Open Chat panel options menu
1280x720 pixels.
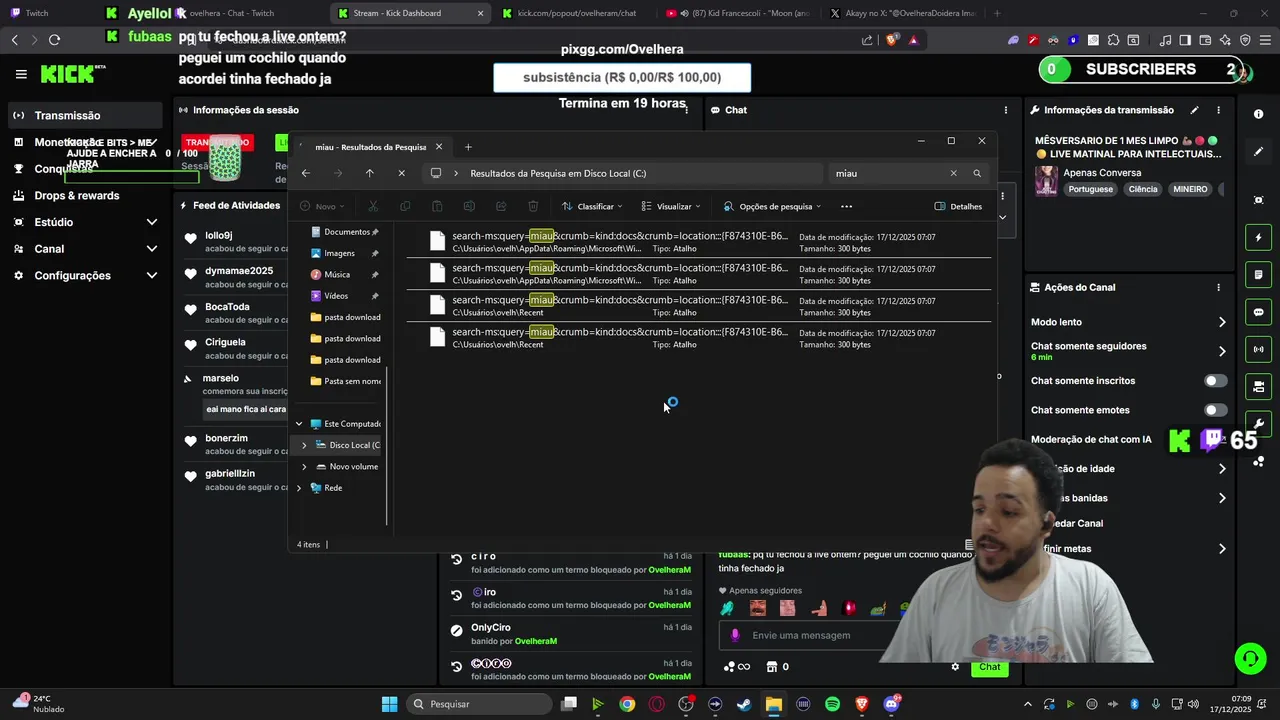1005,110
